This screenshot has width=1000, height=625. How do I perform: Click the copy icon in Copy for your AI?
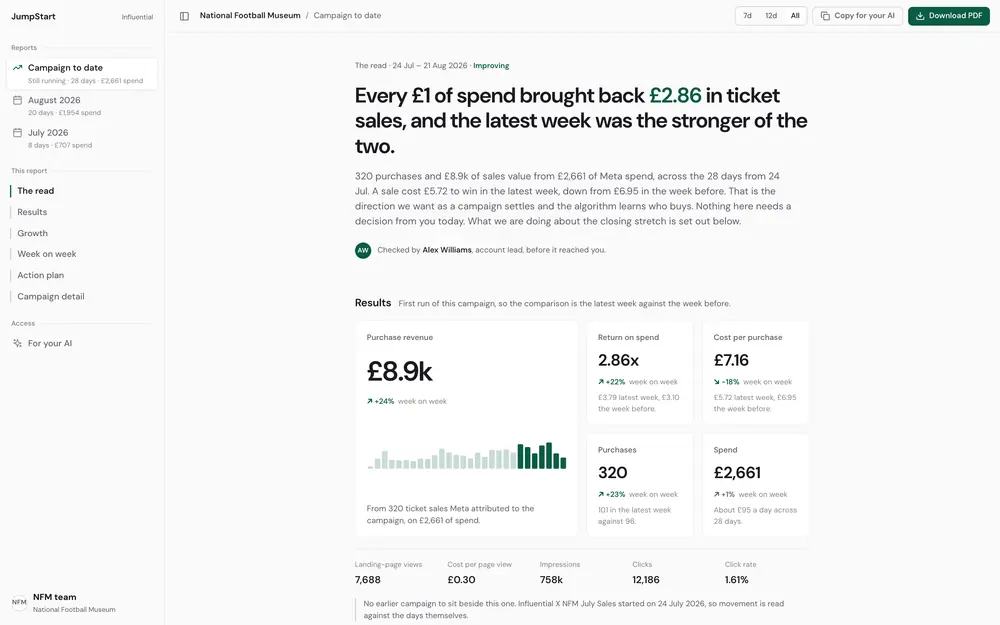[x=825, y=16]
